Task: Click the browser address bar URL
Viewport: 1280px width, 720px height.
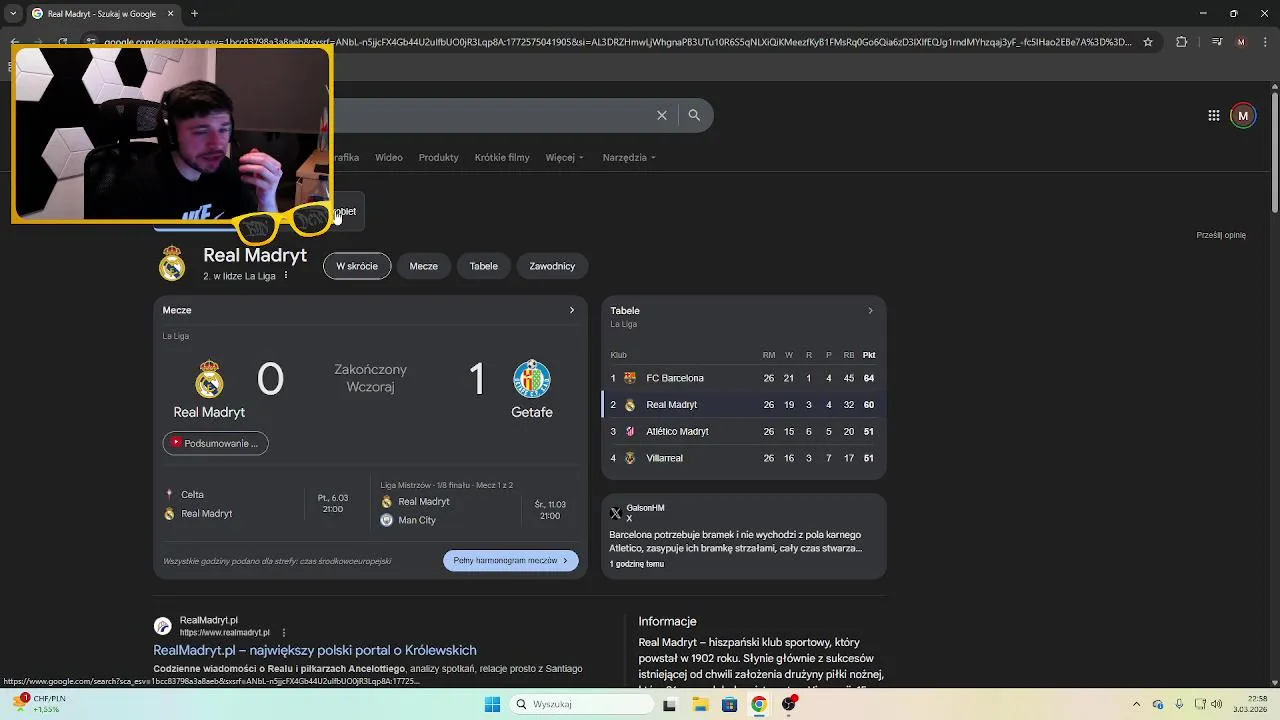Action: (x=618, y=42)
